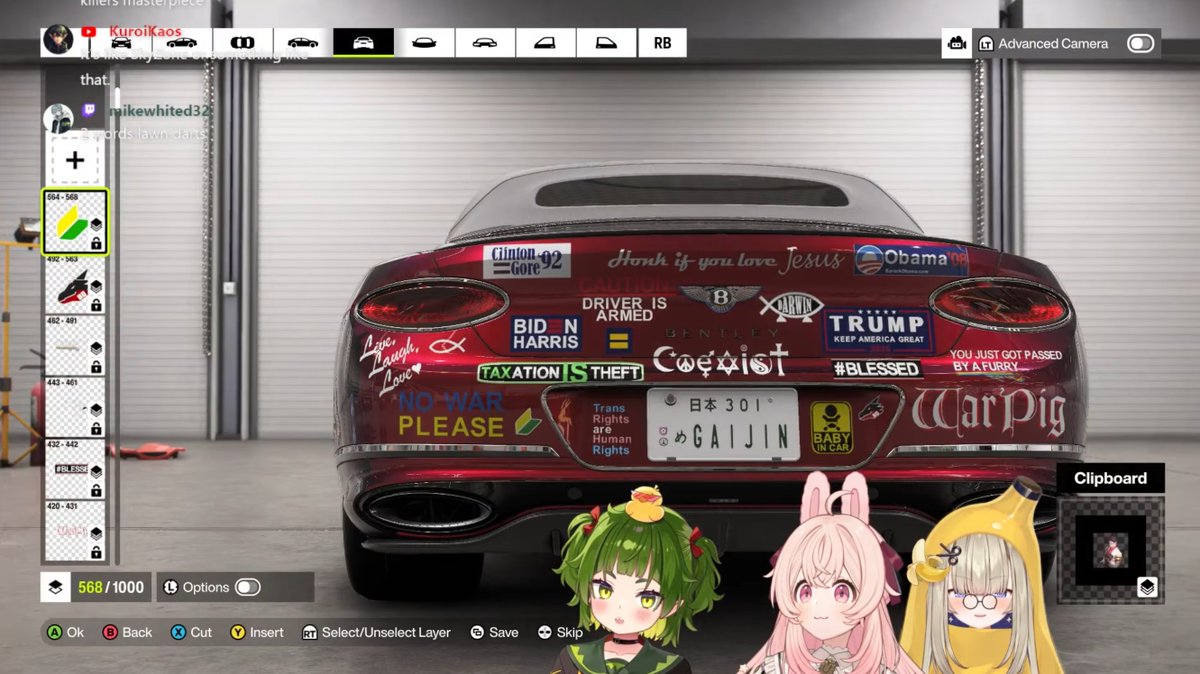
Task: Click lock icon on layer 420 - 431
Action: click(x=96, y=552)
